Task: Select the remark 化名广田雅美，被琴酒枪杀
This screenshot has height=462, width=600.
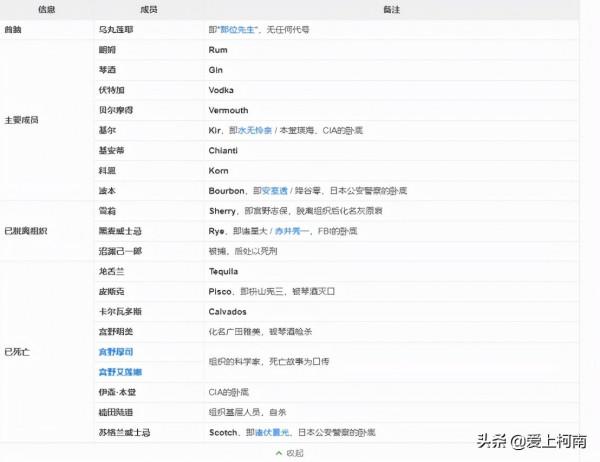Action: tap(260, 331)
